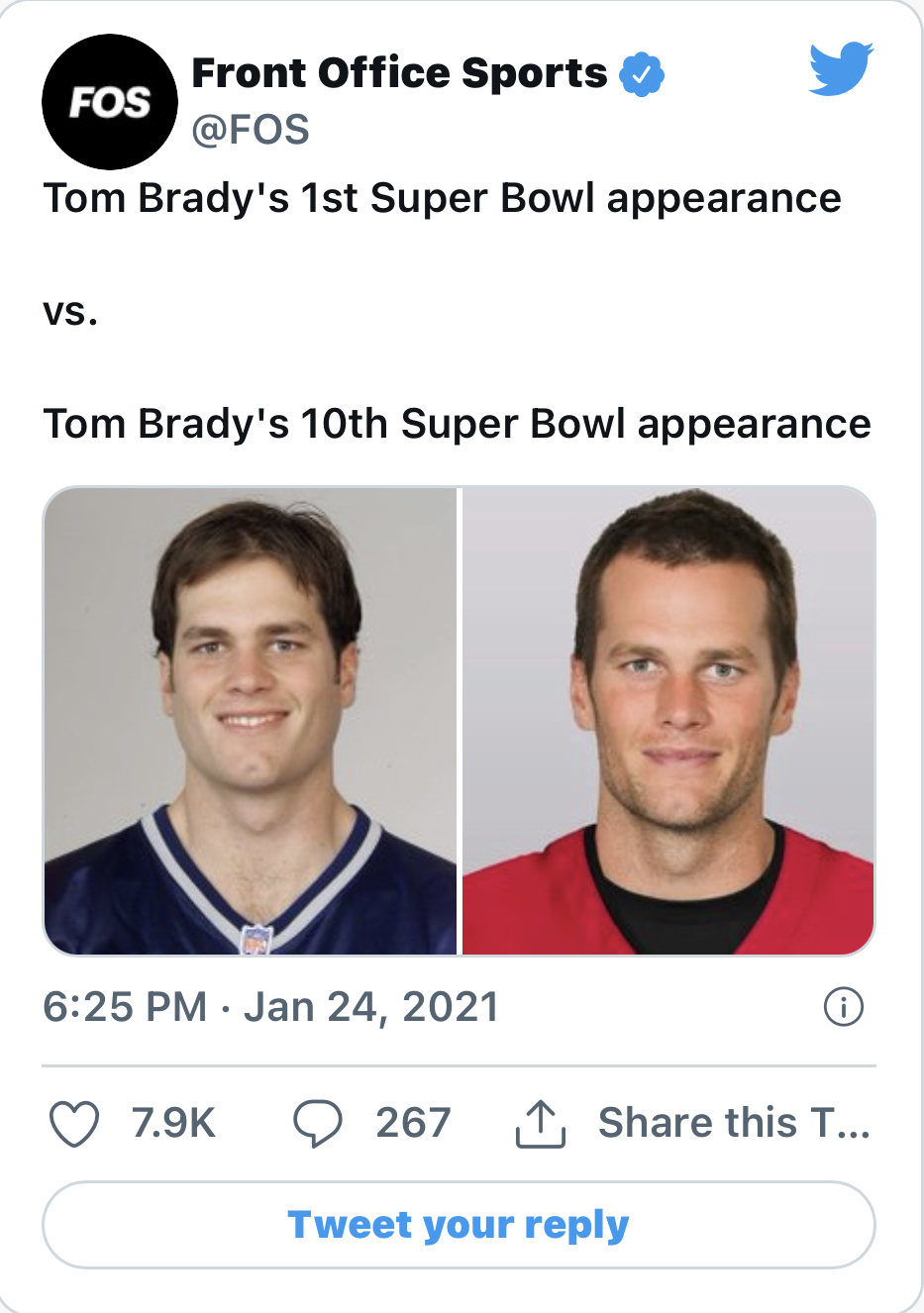Viewport: 924px width, 1313px height.
Task: Open replies via speech bubble icon
Action: [x=318, y=1124]
